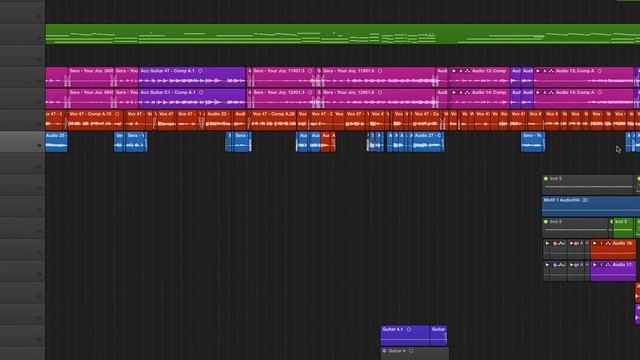Image resolution: width=640 pixels, height=360 pixels.
Task: Expand the orange Audio 16 take folder
Action: (595, 244)
